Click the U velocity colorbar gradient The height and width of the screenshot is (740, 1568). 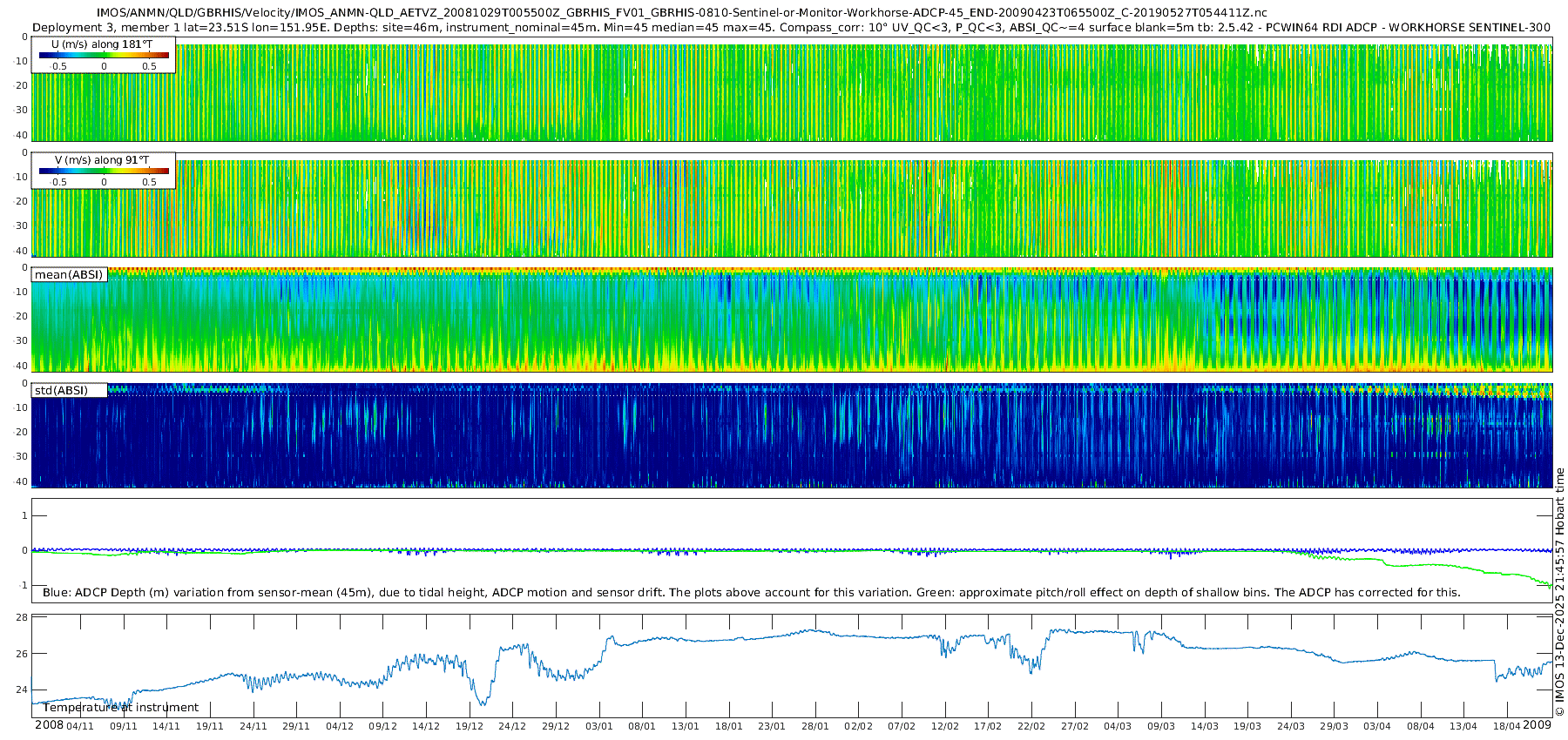point(104,56)
